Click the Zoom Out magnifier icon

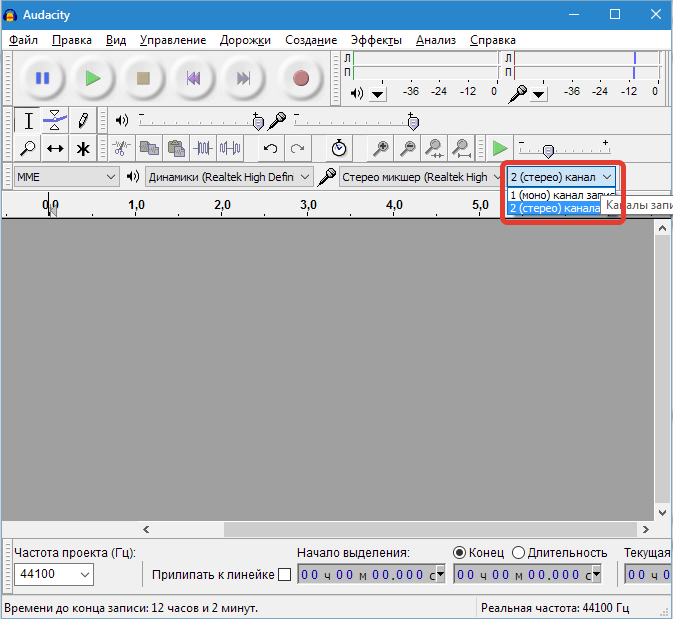click(x=407, y=149)
